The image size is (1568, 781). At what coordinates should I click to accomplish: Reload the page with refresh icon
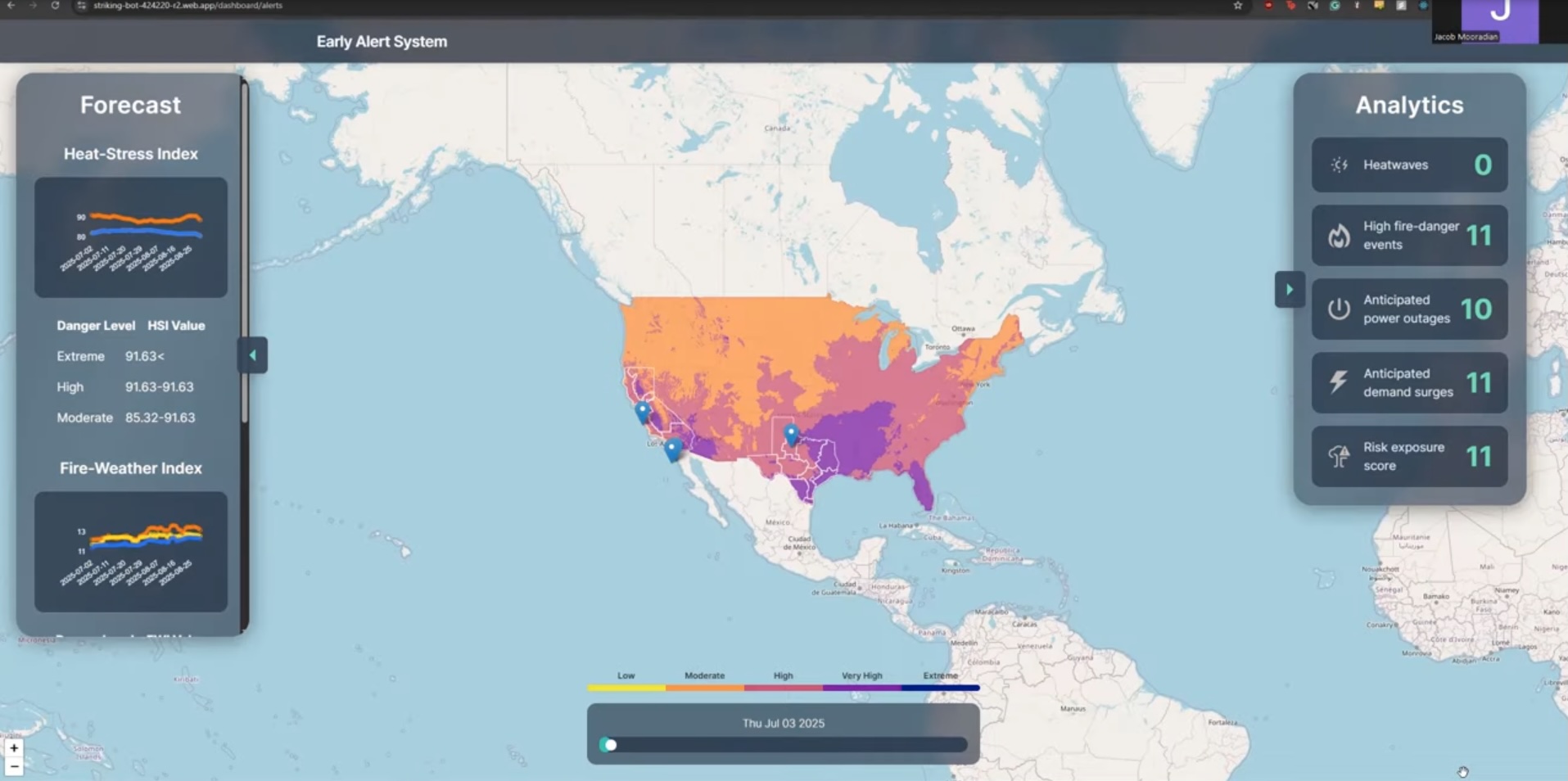(55, 6)
